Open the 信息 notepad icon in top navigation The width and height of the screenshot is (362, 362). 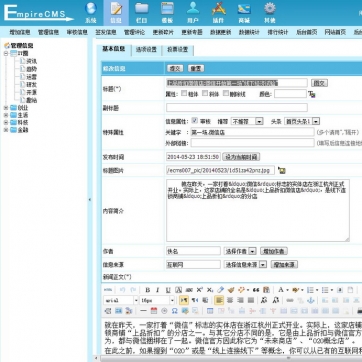point(116,9)
